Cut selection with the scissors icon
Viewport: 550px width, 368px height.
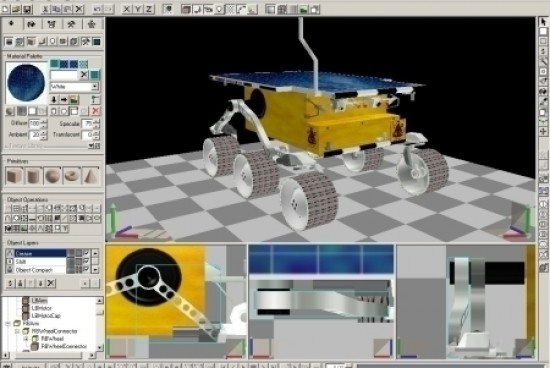click(x=46, y=9)
